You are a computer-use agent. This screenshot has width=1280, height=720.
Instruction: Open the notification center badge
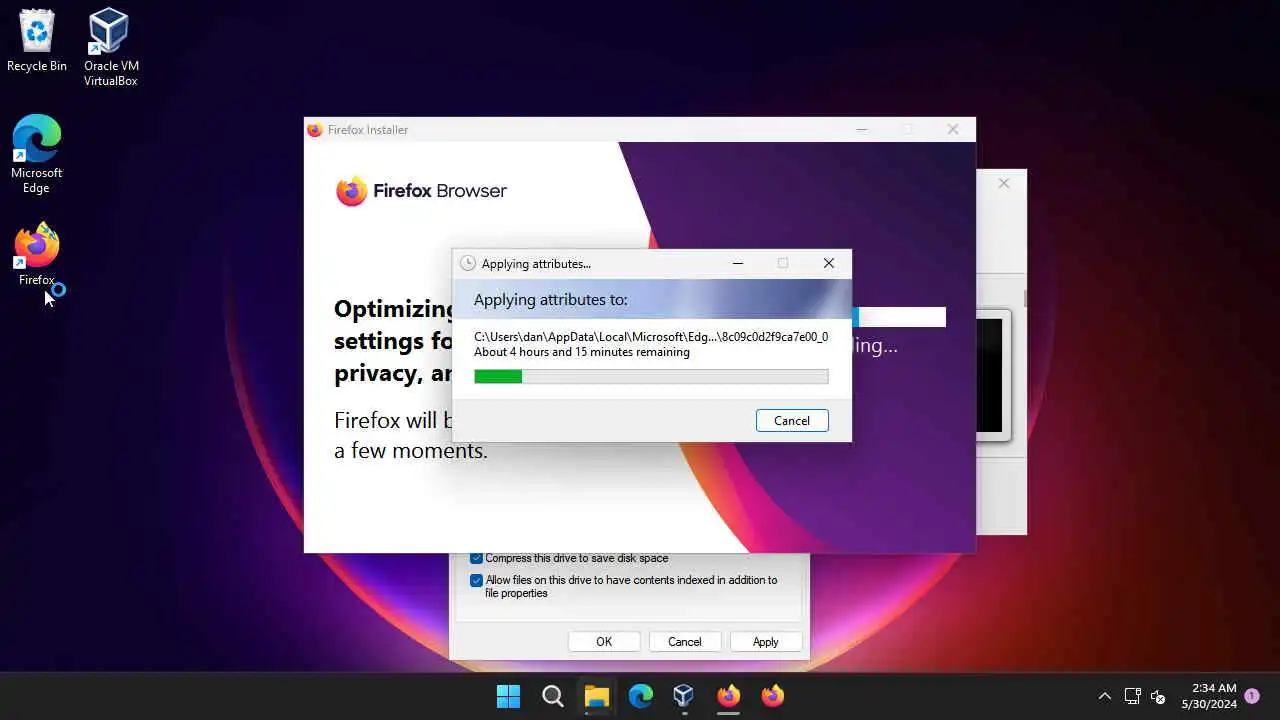point(1251,695)
